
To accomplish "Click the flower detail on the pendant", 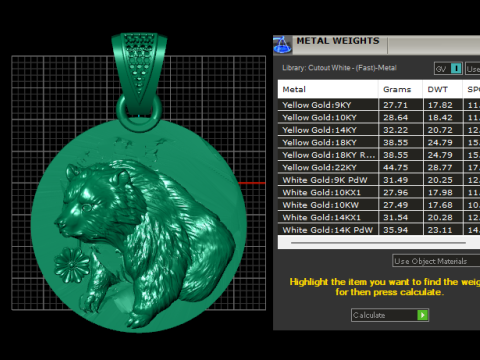I will (x=72, y=266).
